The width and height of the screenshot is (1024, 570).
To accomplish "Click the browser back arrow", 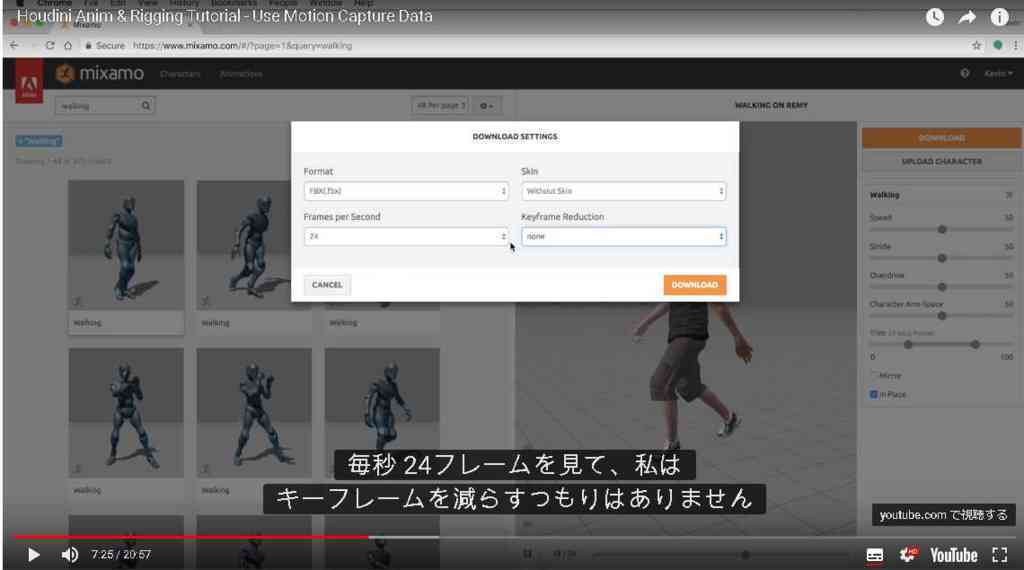I will pyautogui.click(x=14, y=46).
